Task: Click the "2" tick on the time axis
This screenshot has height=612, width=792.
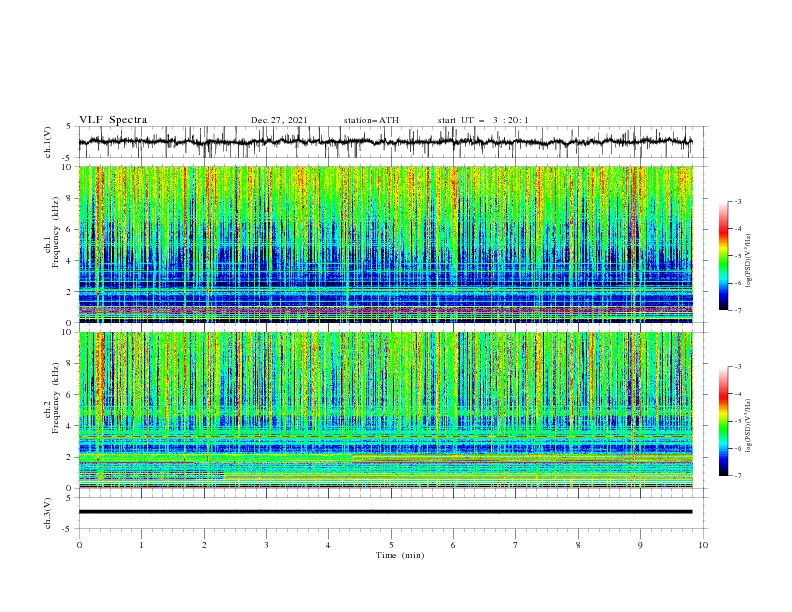Action: click(204, 545)
